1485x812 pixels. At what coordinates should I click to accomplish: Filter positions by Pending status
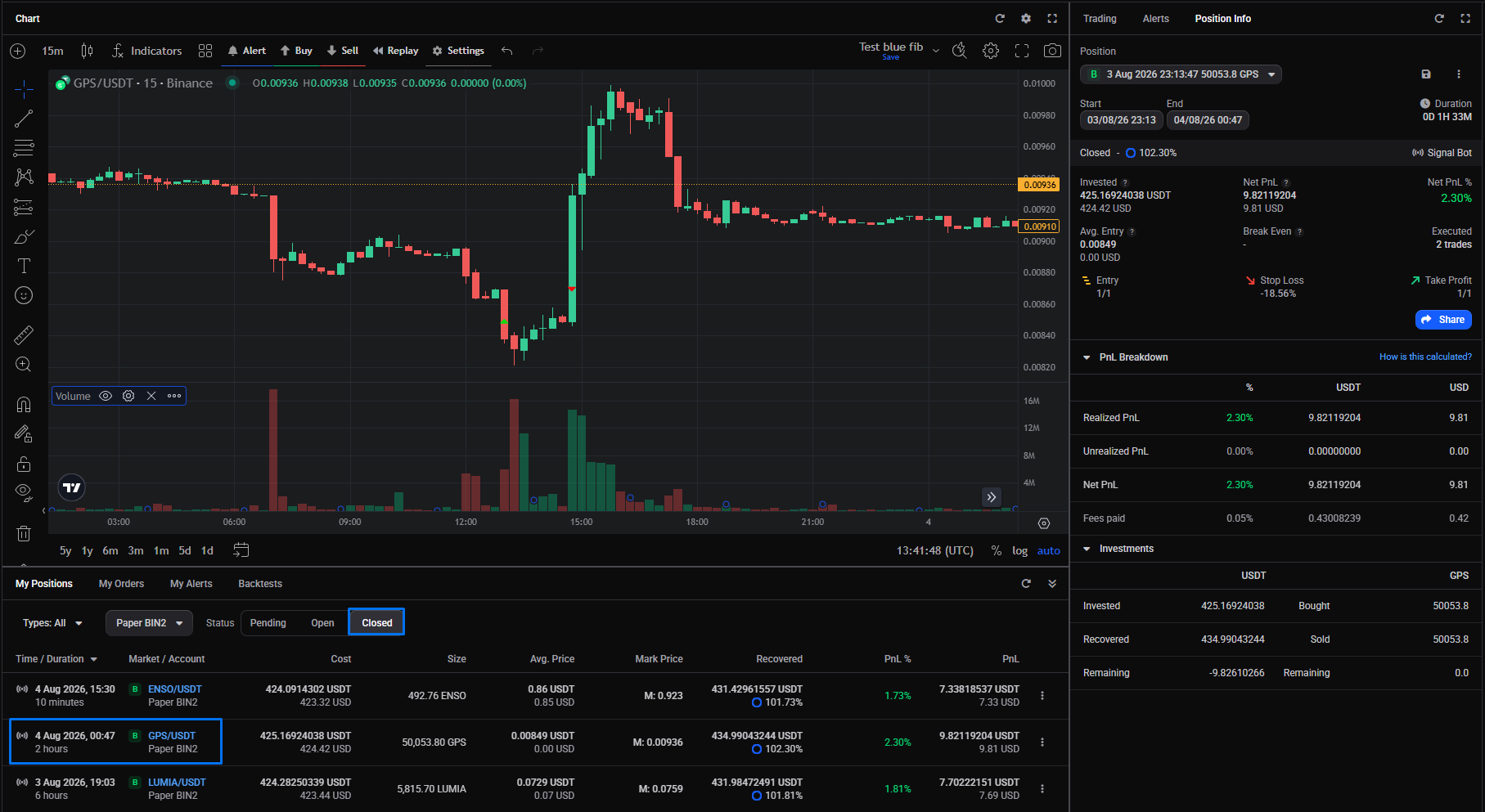pyautogui.click(x=268, y=623)
